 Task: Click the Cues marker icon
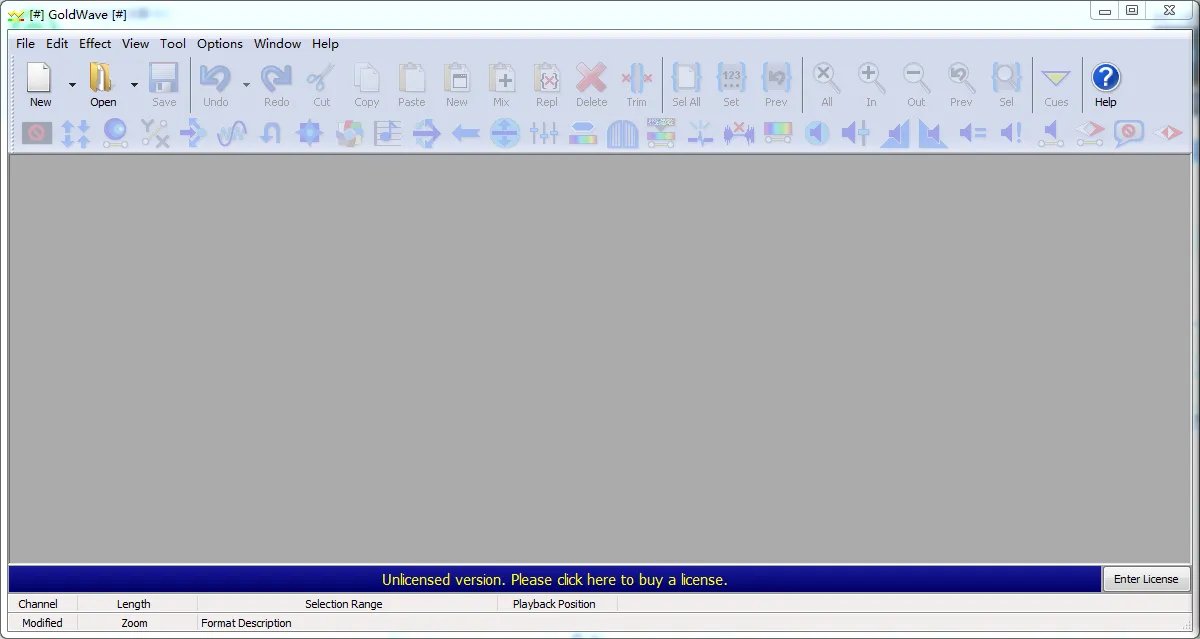[1056, 79]
